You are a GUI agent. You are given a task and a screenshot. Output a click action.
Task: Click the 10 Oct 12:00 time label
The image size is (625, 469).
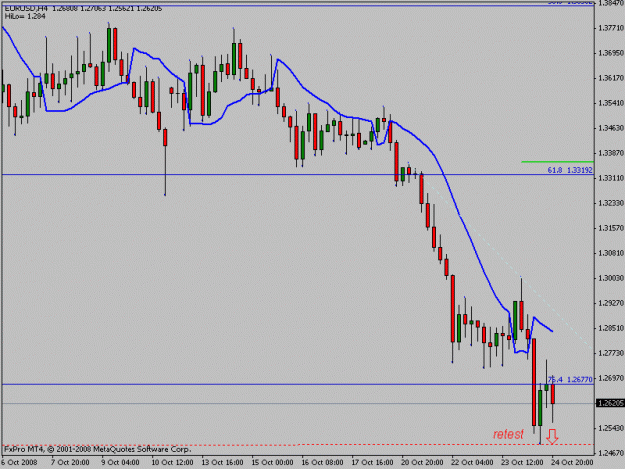point(173,463)
